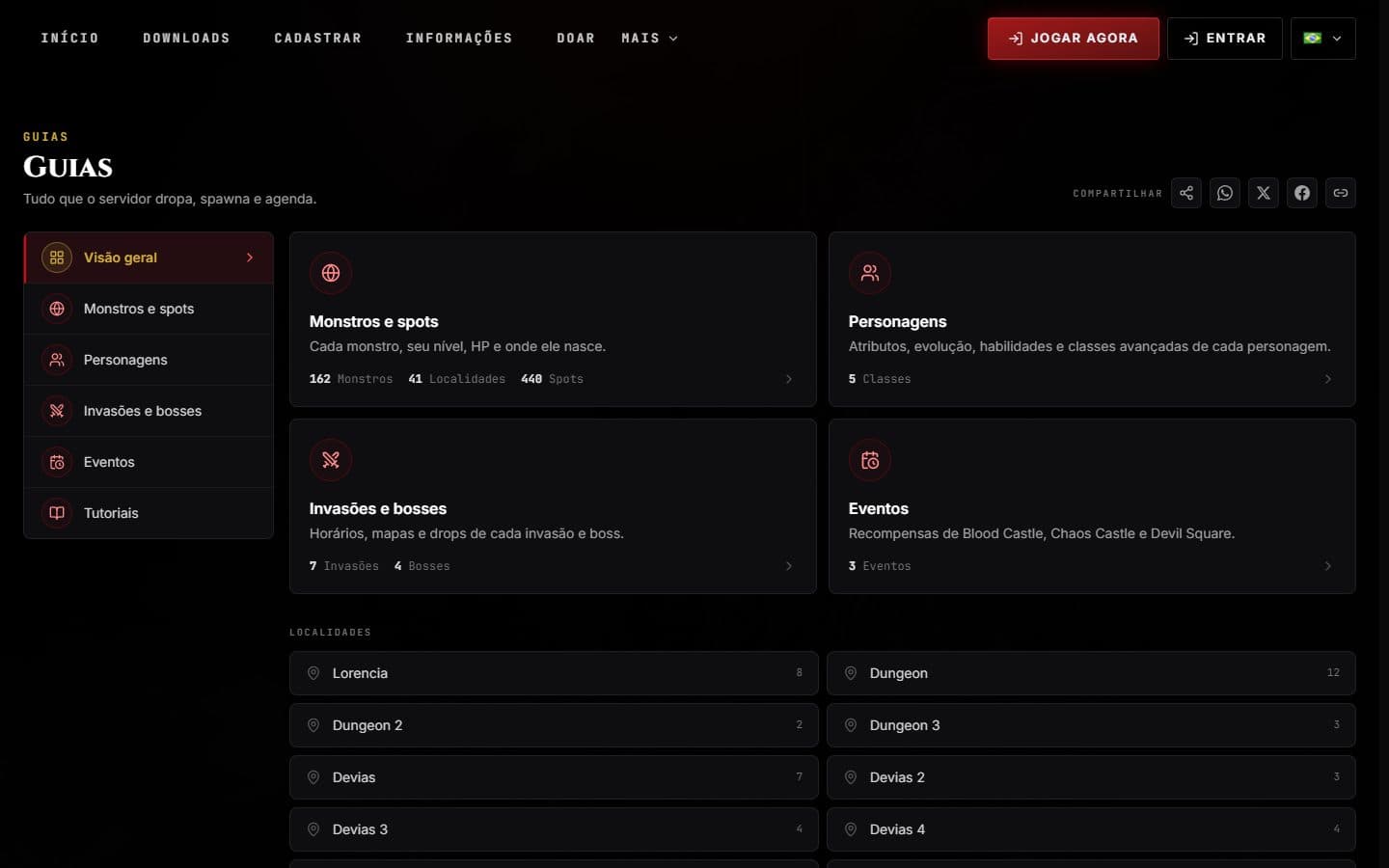
Task: Open DOAR in the top navigation
Action: [576, 39]
